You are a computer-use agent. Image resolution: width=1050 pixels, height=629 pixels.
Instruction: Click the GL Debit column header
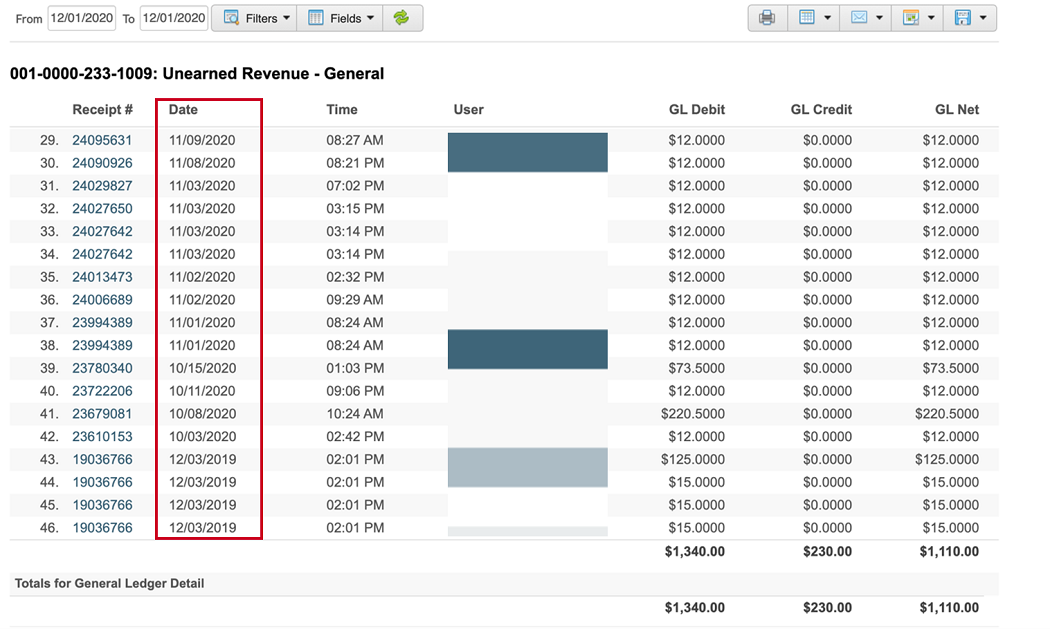click(x=696, y=109)
